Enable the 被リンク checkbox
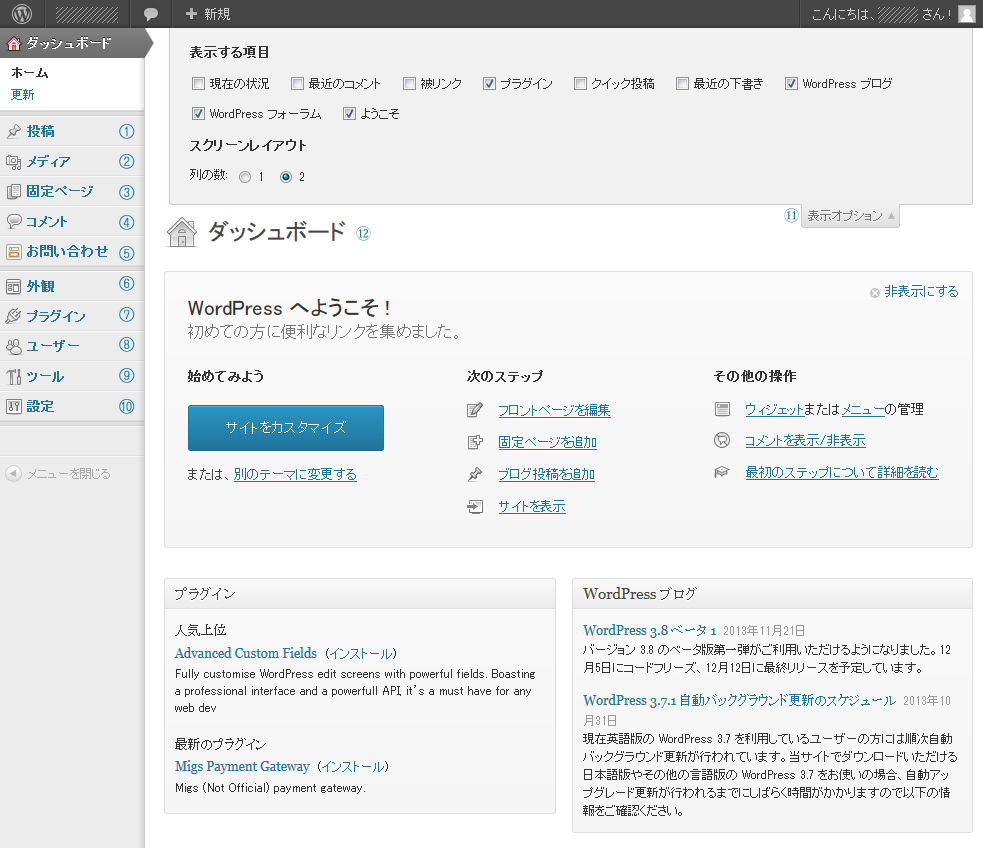Image resolution: width=983 pixels, height=848 pixels. coord(409,83)
